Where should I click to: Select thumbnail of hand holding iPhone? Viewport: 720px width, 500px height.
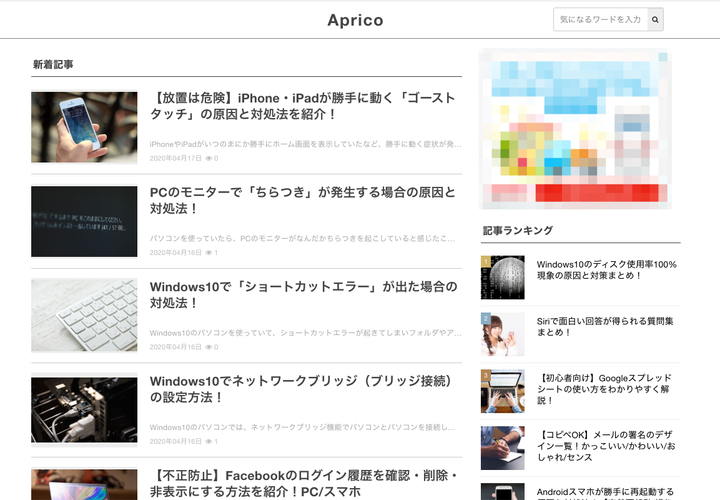coord(84,127)
